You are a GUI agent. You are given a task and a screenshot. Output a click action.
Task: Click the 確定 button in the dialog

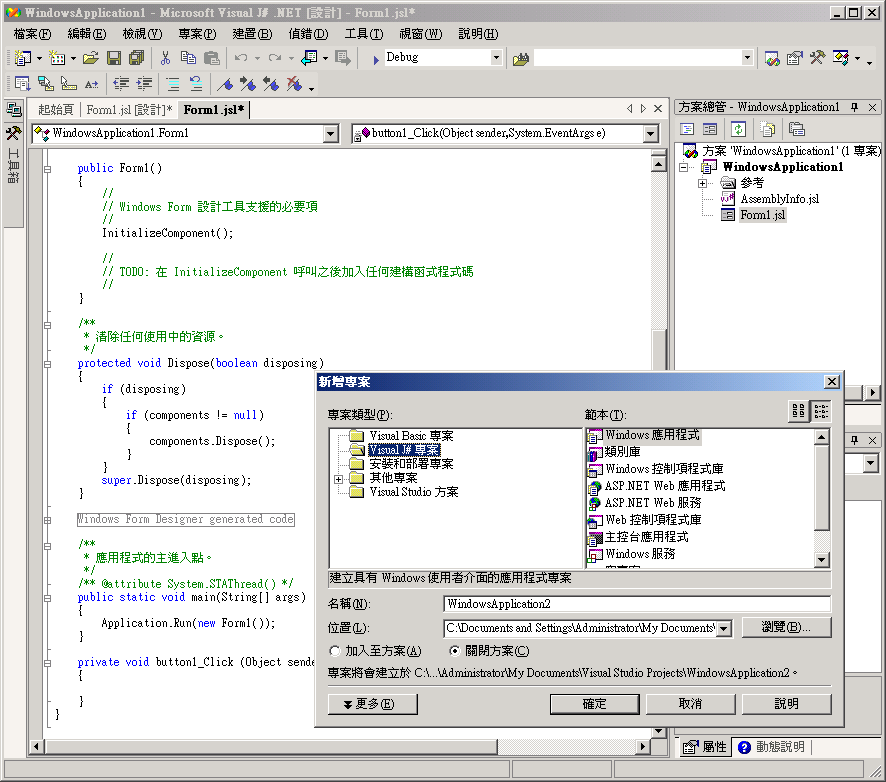[x=594, y=704]
